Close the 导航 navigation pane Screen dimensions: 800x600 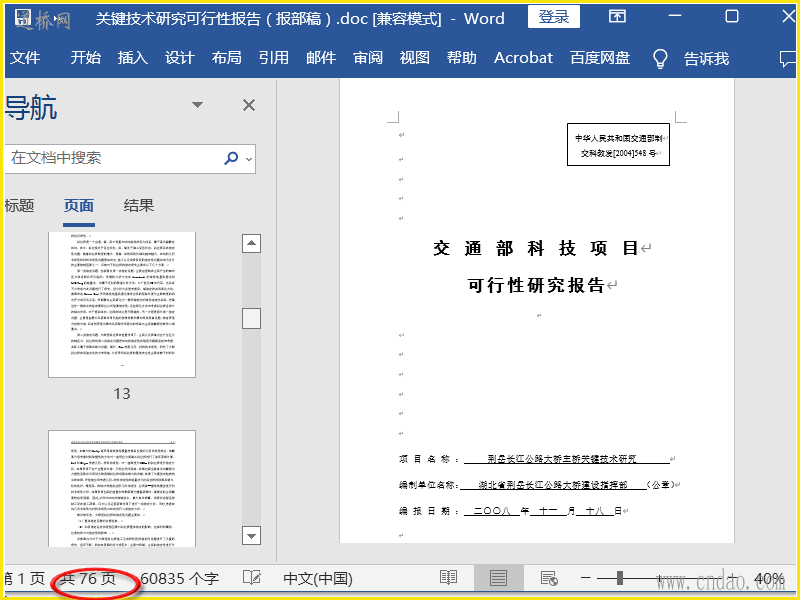pyautogui.click(x=249, y=105)
